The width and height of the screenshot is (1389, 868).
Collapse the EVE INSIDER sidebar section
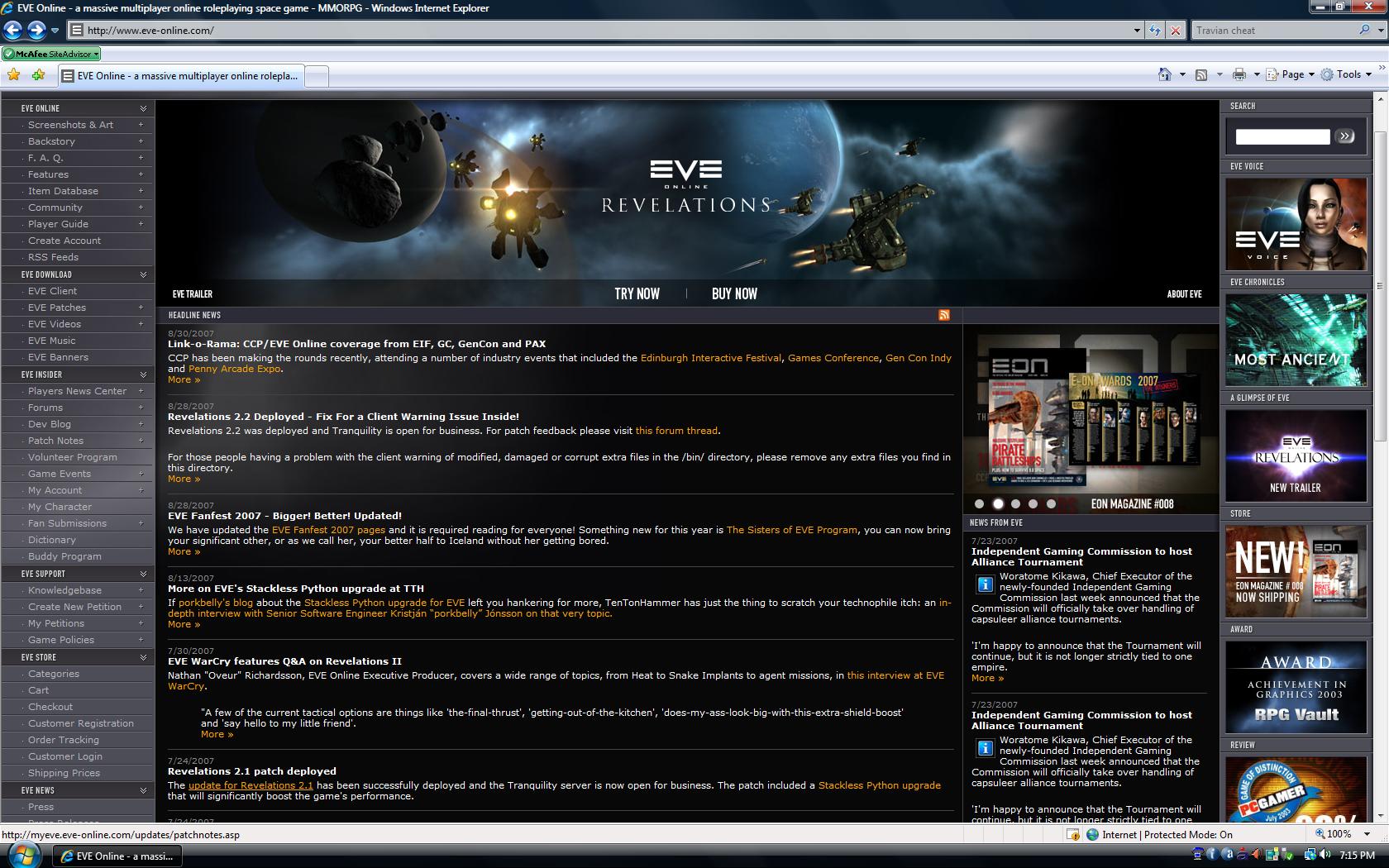pyautogui.click(x=143, y=374)
